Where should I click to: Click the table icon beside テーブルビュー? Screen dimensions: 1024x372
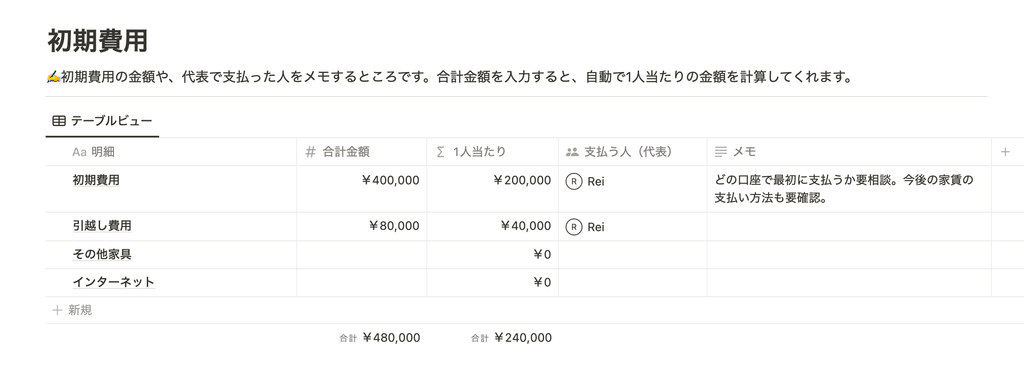click(x=59, y=121)
